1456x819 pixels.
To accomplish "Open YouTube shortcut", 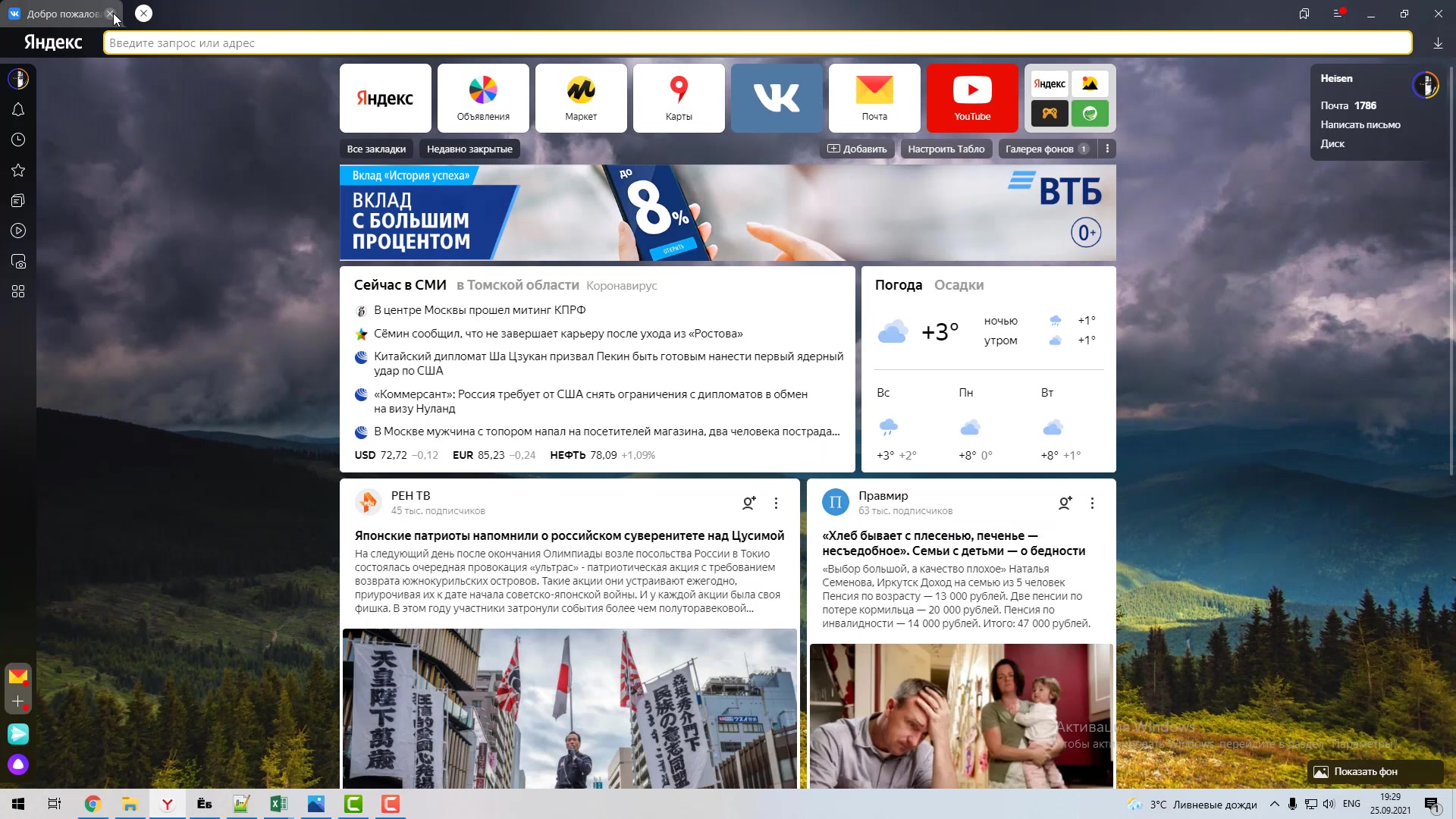I will point(972,98).
